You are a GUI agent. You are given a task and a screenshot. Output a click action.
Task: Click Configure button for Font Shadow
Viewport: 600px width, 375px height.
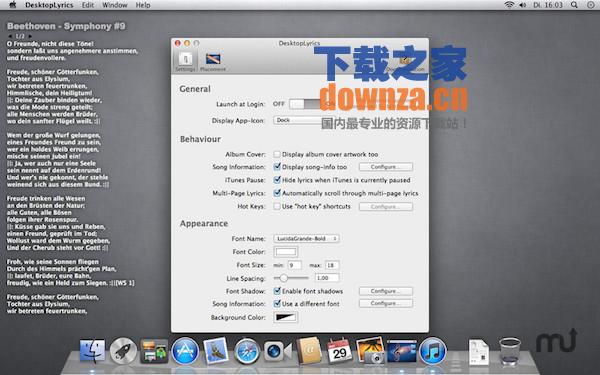click(386, 291)
